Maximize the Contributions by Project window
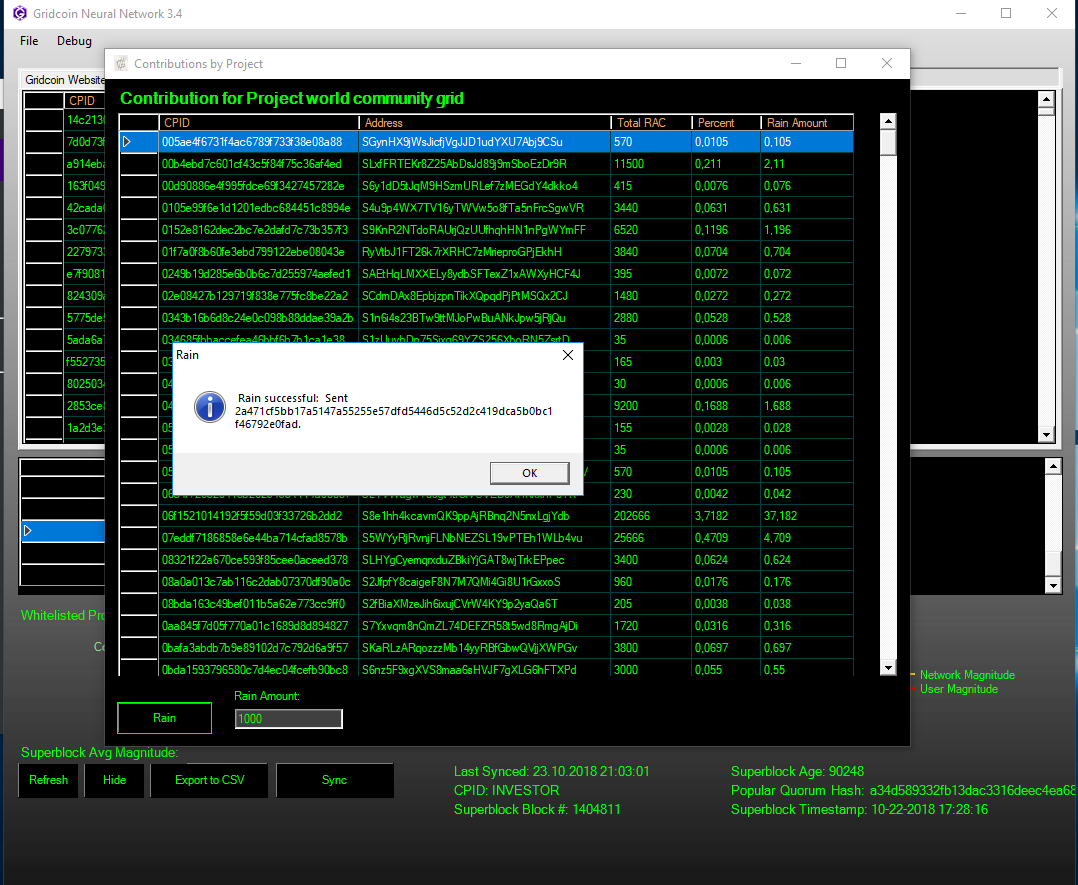Screen dimensions: 1078x885 [x=841, y=63]
